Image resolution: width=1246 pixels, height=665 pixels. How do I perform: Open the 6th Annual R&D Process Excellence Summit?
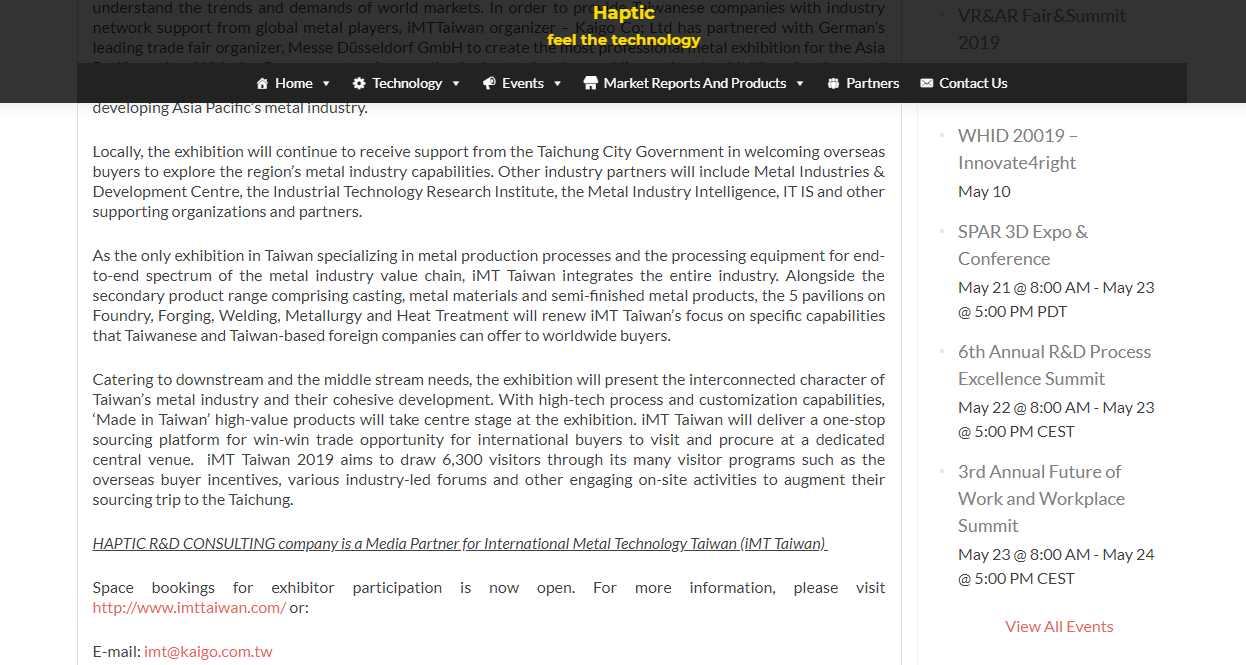coord(1054,365)
